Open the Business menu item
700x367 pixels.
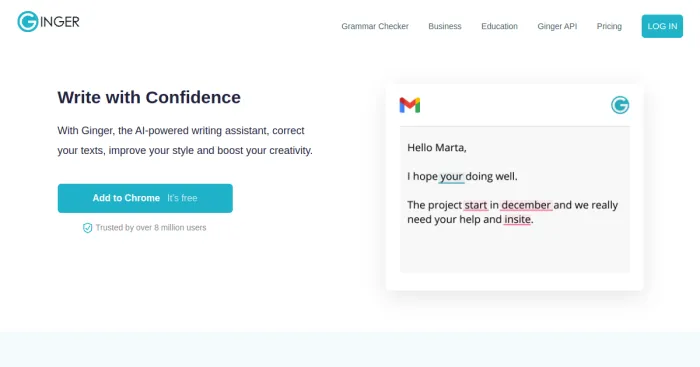[445, 26]
